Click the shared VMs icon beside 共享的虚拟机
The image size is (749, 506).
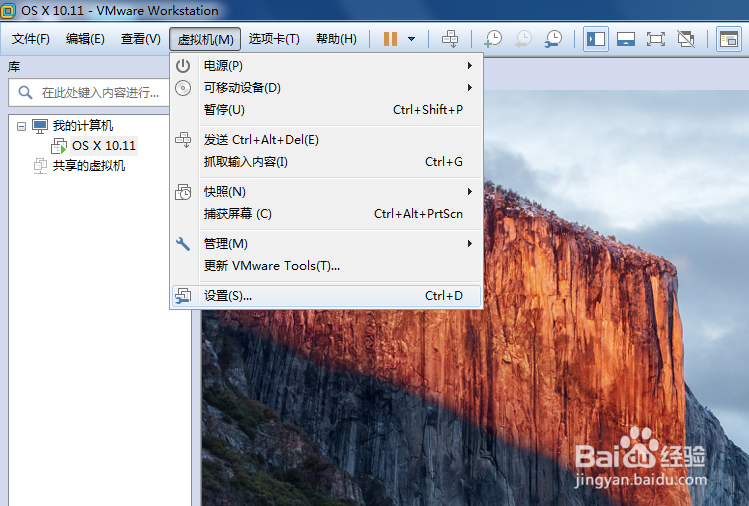[x=40, y=166]
